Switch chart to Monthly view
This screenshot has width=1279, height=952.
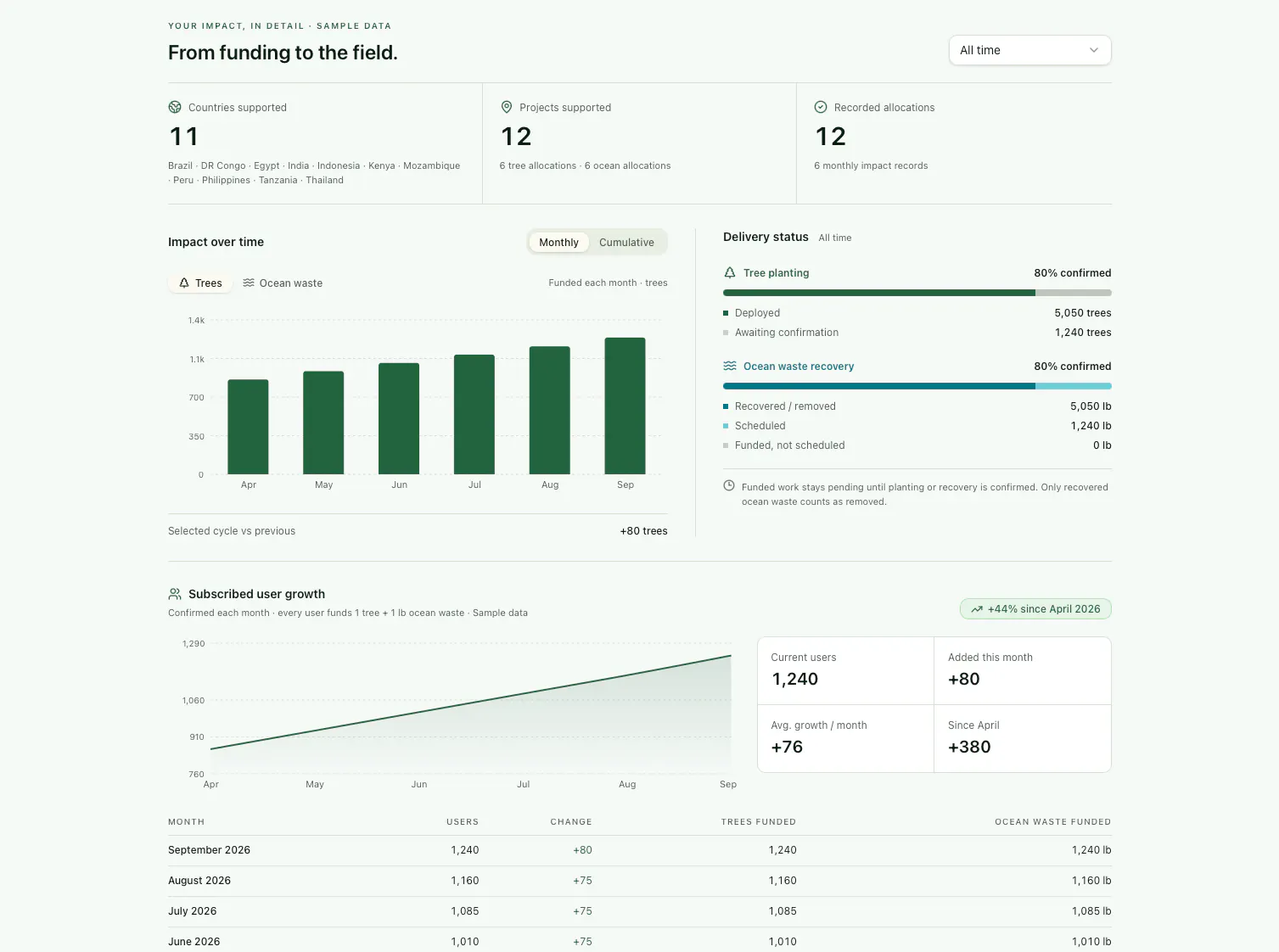(x=558, y=243)
